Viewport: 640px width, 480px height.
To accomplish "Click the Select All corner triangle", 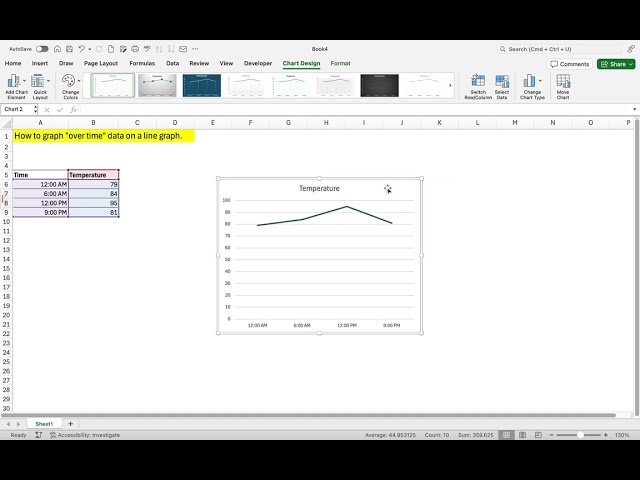I will tap(6, 123).
